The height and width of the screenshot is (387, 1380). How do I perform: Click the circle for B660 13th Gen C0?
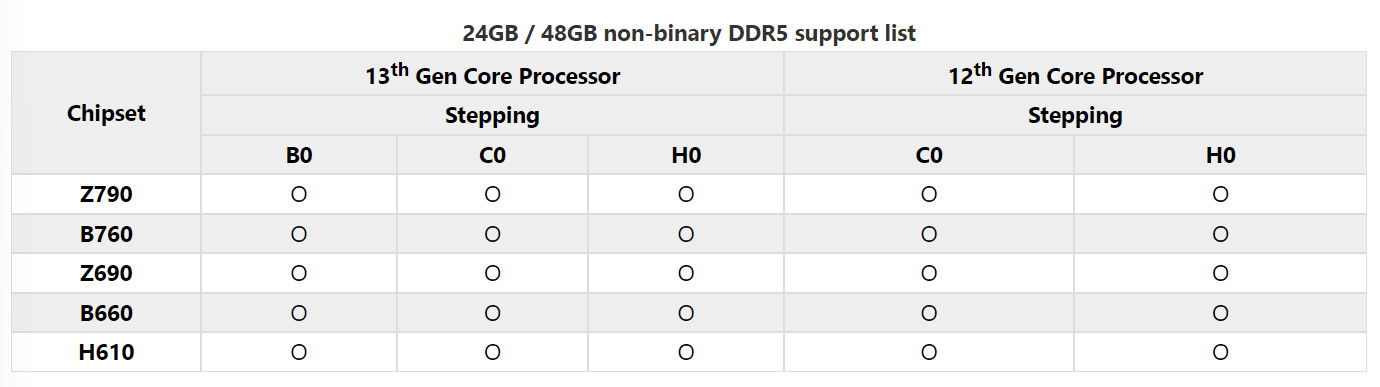[x=492, y=313]
